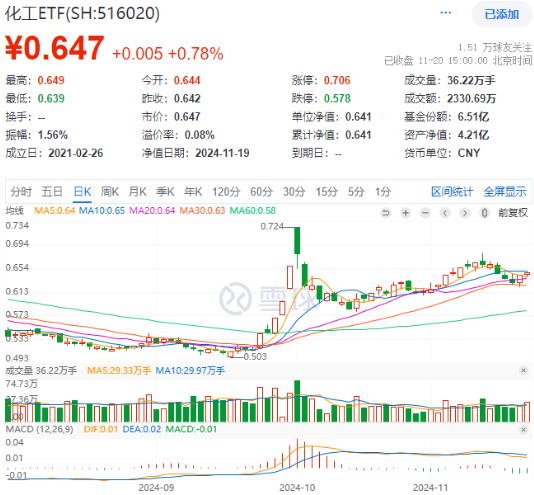Click the 溢价率 value 0.08%
Viewport: 534px width, 495px height.
199,135
